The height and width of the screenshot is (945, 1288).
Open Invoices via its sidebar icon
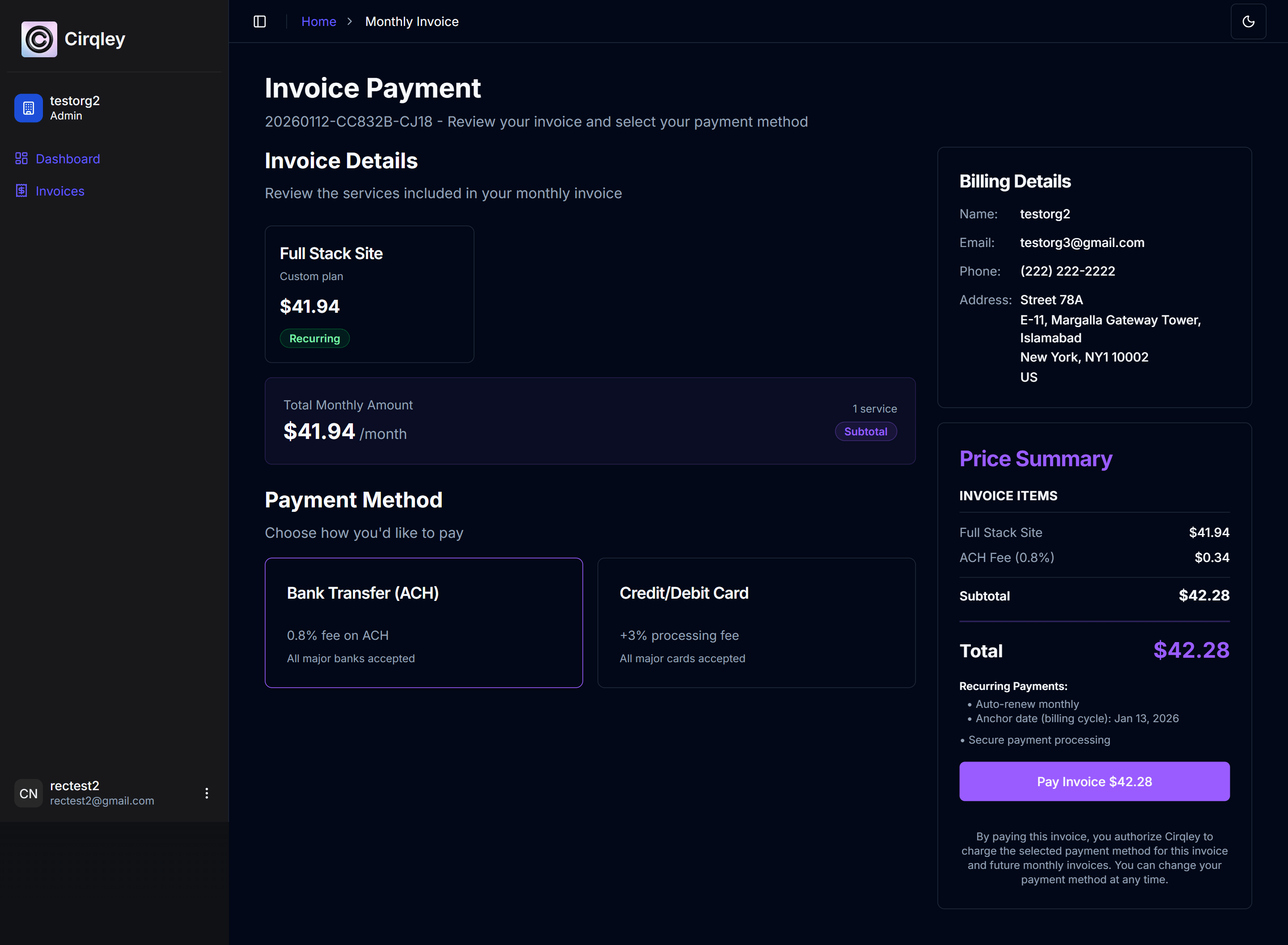coord(22,191)
